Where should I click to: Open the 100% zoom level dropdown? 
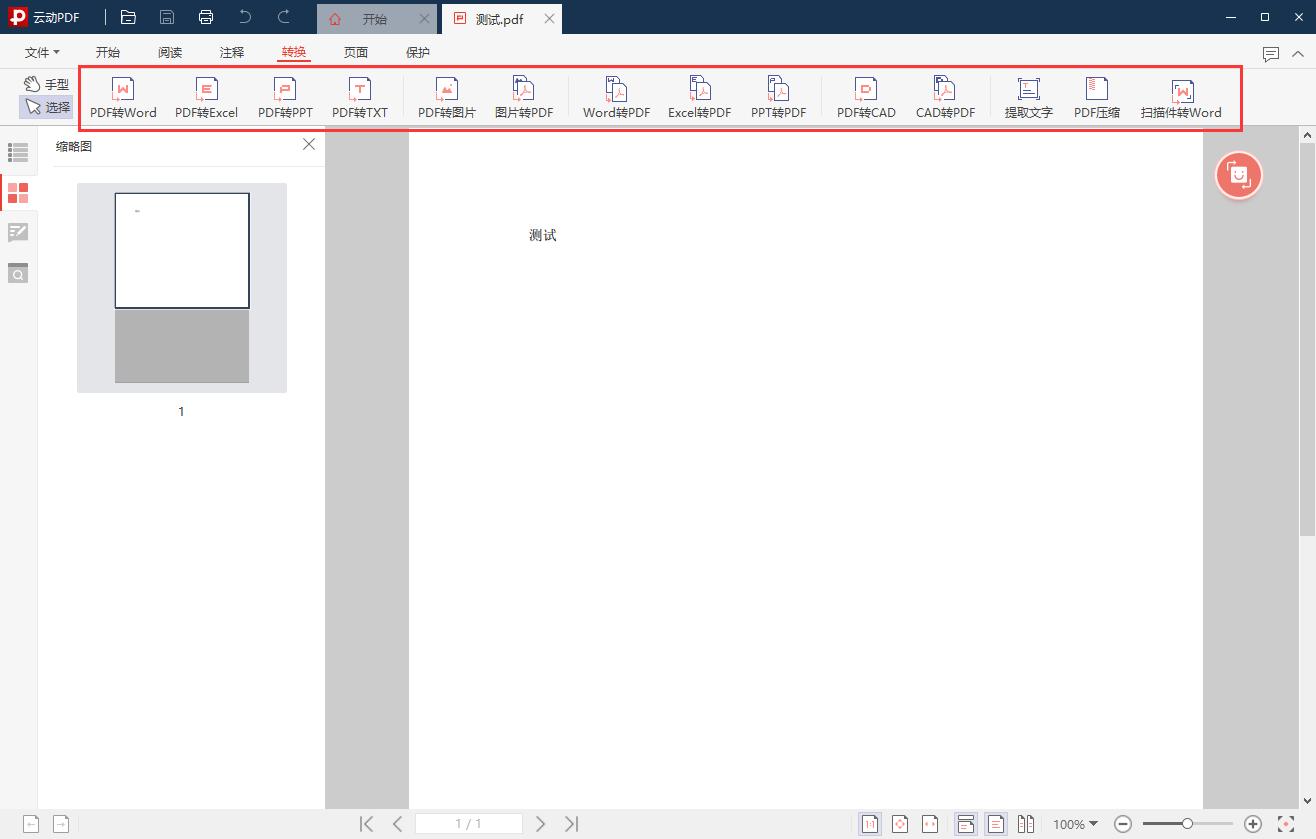pos(1075,824)
